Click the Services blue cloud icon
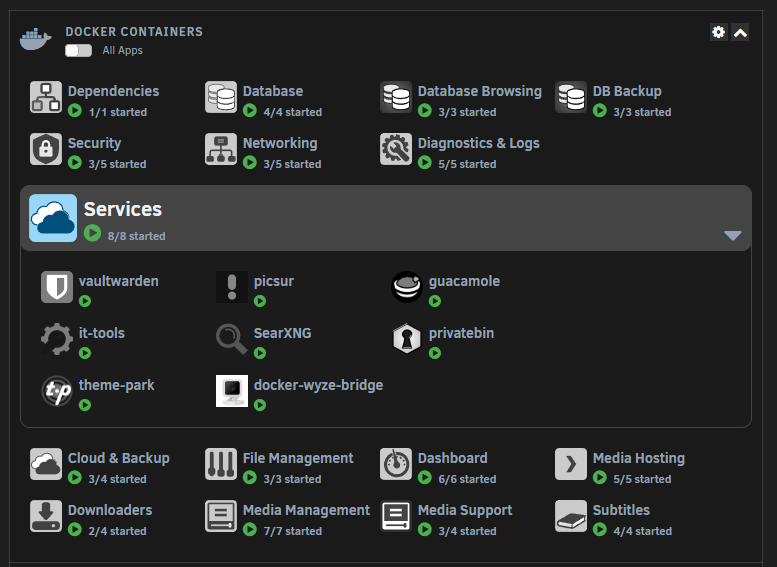777x567 pixels. (x=53, y=218)
